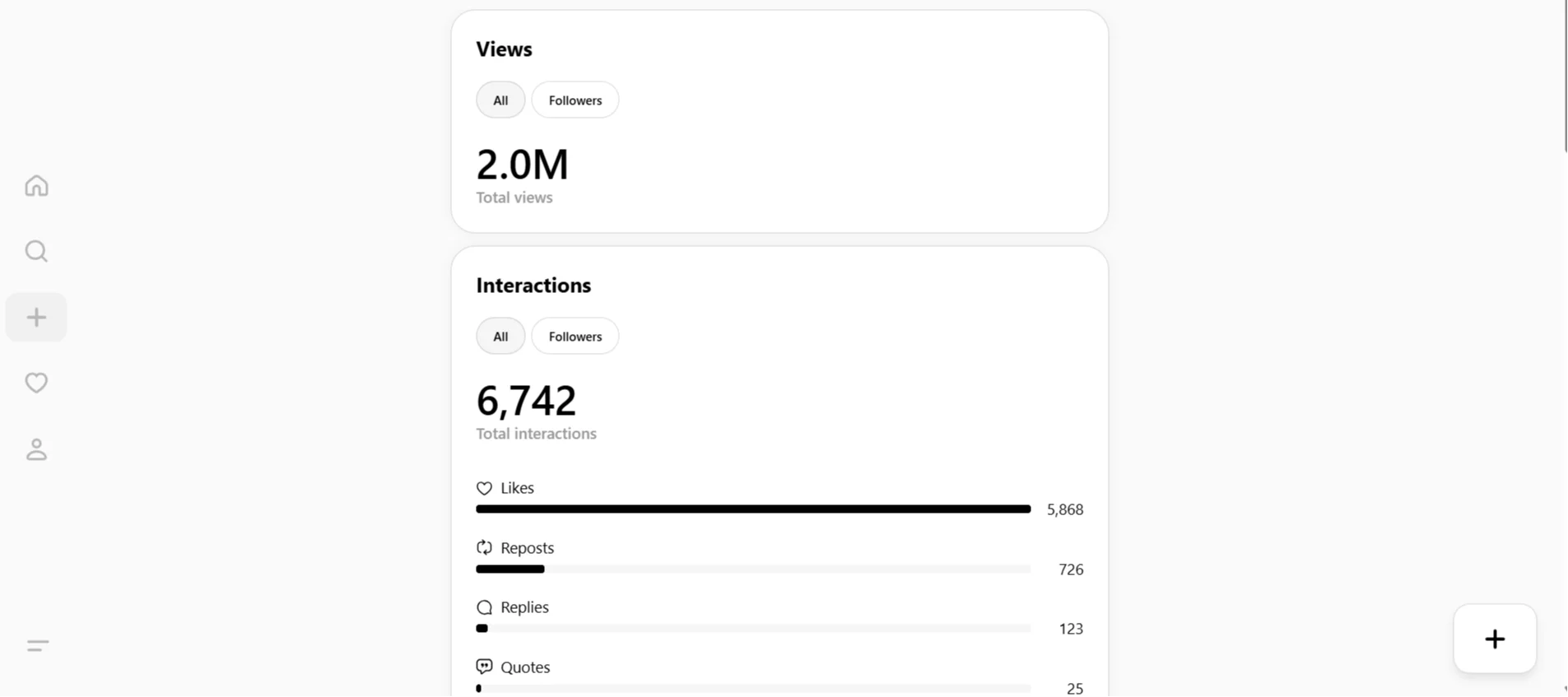Switch Interactions to Followers filter
1568x697 pixels.
click(575, 337)
